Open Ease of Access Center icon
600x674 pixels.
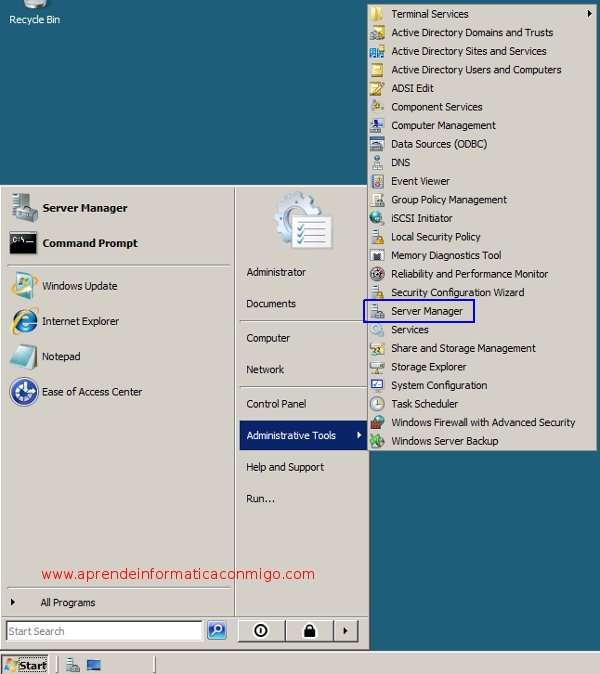point(24,392)
